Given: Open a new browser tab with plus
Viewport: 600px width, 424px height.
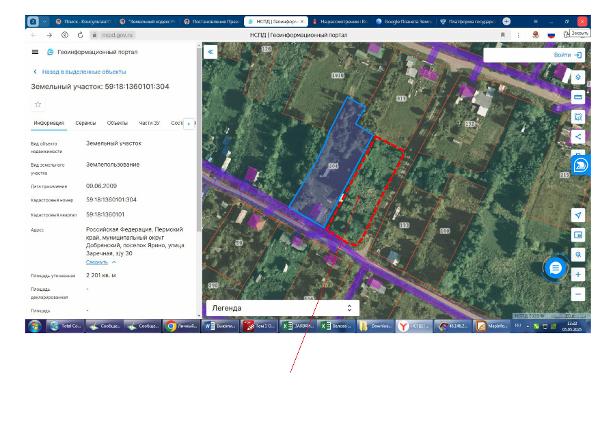Looking at the screenshot, I should 506,21.
